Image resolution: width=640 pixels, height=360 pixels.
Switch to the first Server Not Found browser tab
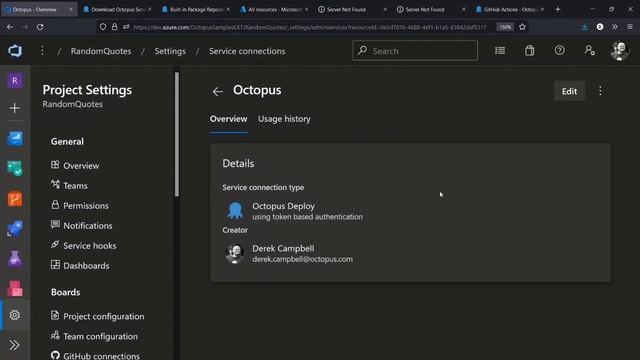(x=353, y=9)
